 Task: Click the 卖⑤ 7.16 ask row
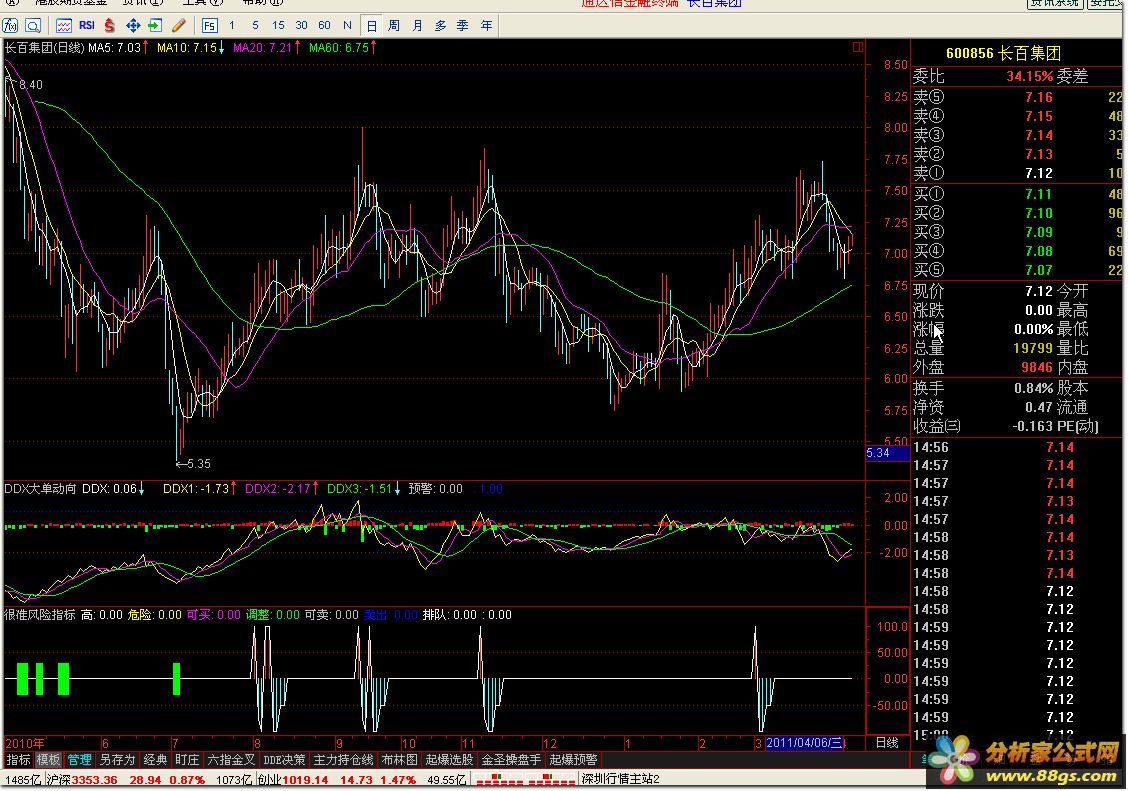[x=1017, y=97]
